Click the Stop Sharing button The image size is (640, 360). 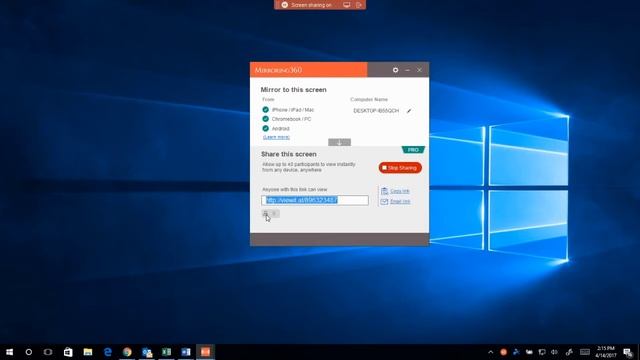coord(400,168)
